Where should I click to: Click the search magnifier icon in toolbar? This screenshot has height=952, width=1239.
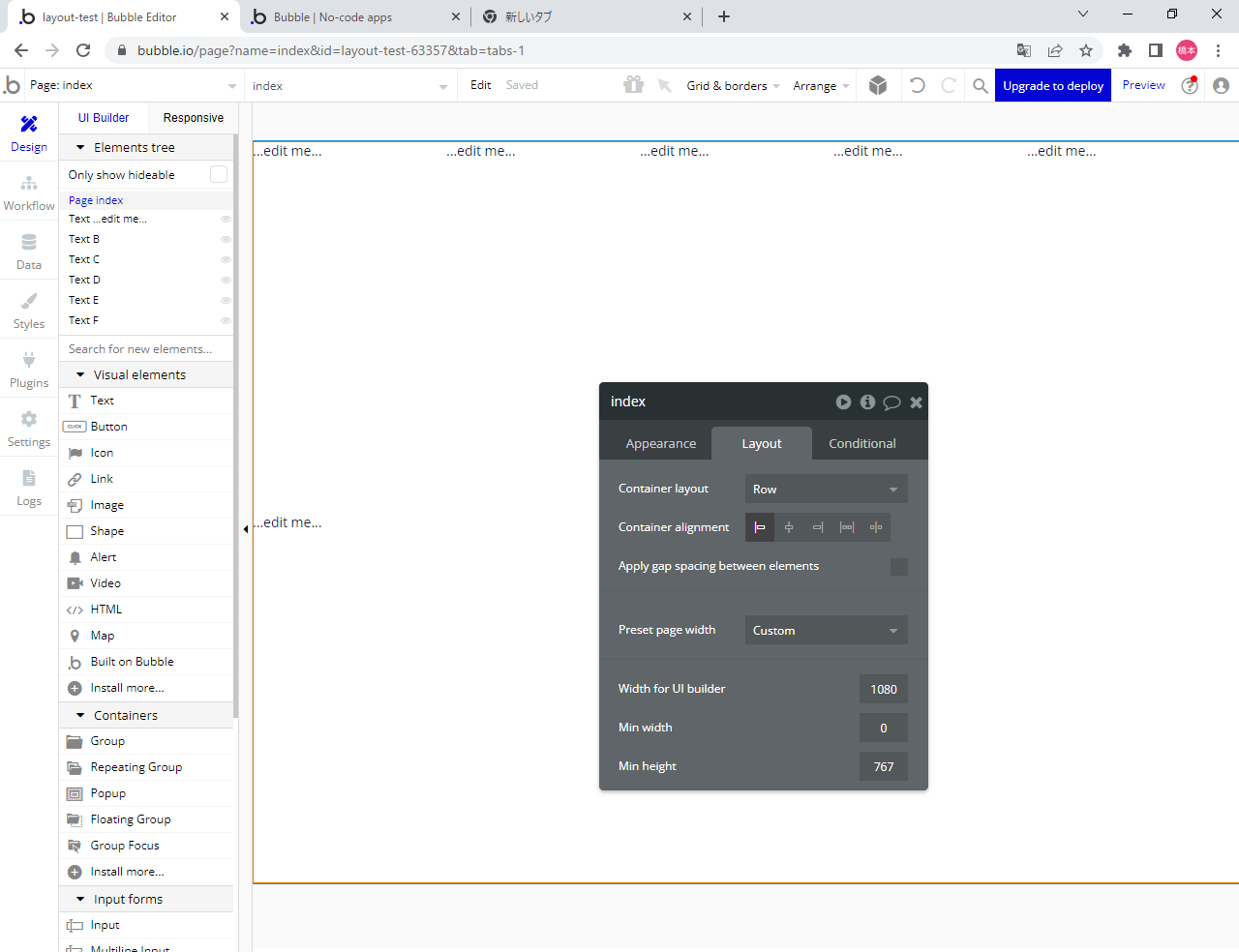tap(981, 85)
